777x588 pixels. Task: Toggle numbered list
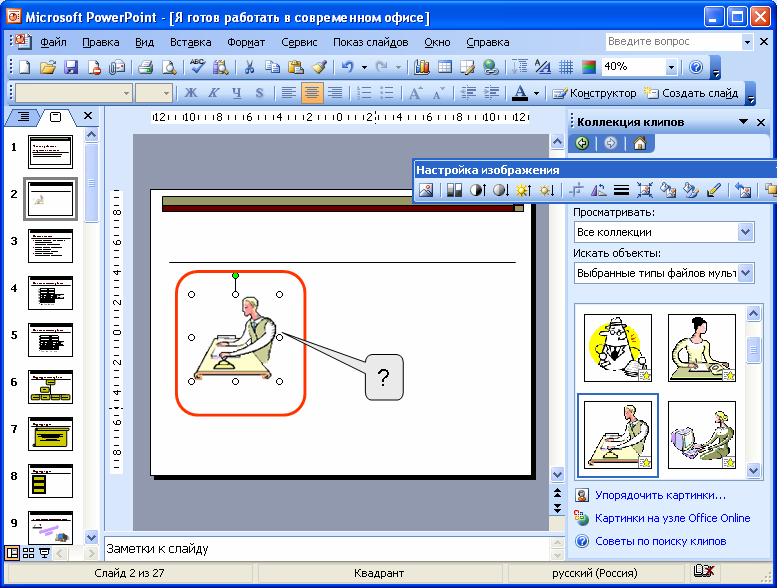coord(364,93)
